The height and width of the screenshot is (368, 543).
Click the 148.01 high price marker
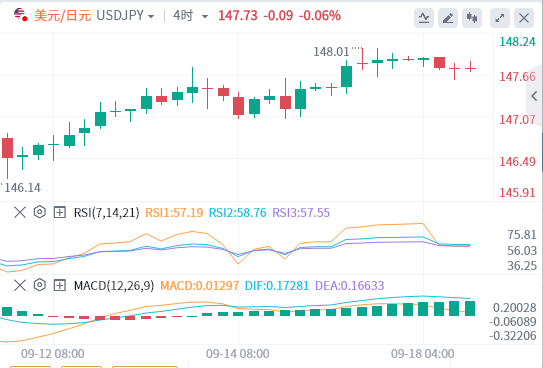(331, 52)
